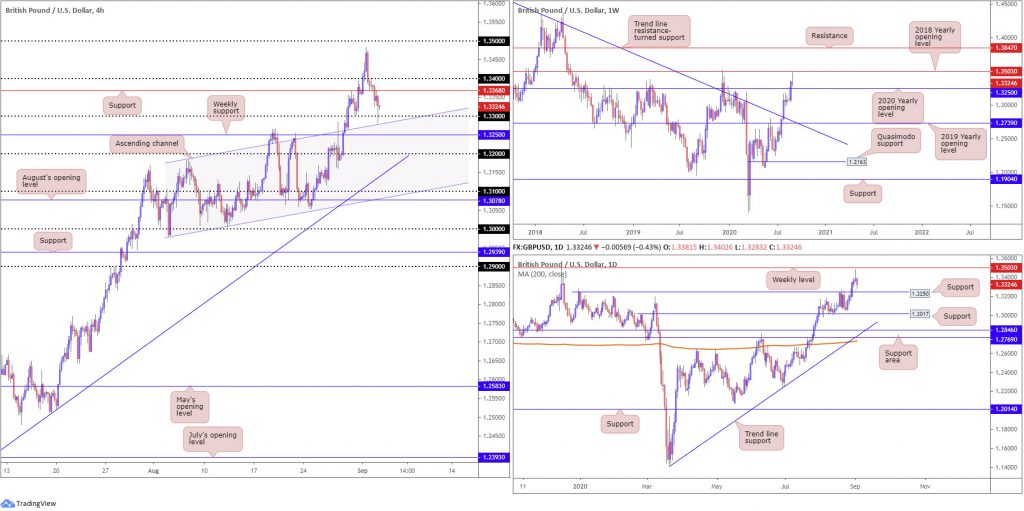Select the 2020 Yearly opening level callout
1024x511 pixels.
(899, 108)
